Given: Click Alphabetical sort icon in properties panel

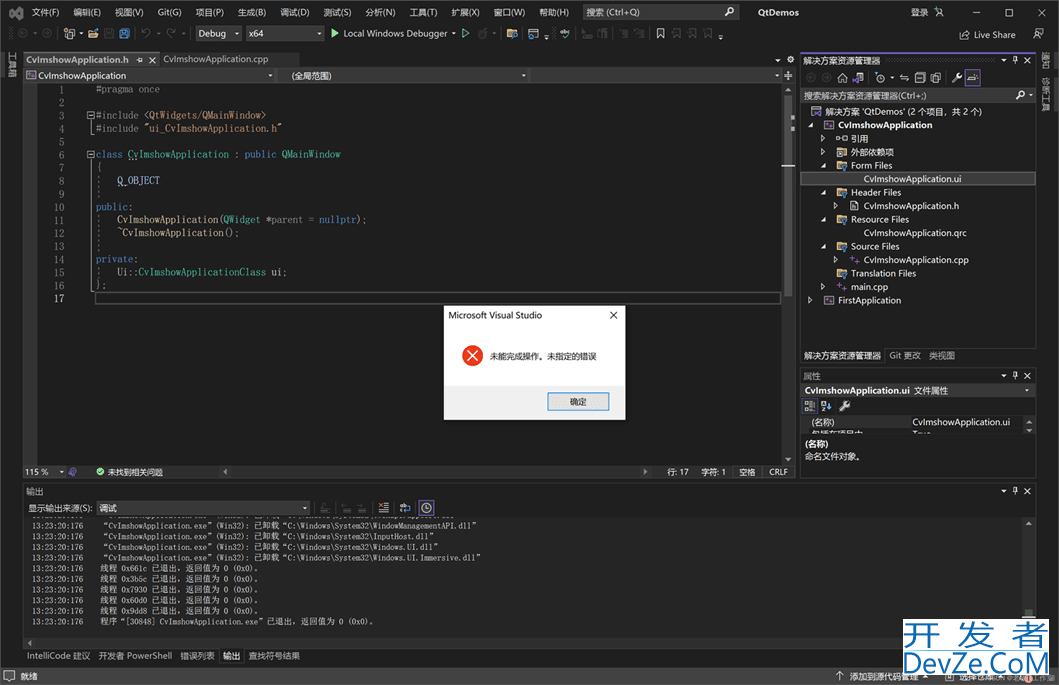Looking at the screenshot, I should click(826, 406).
